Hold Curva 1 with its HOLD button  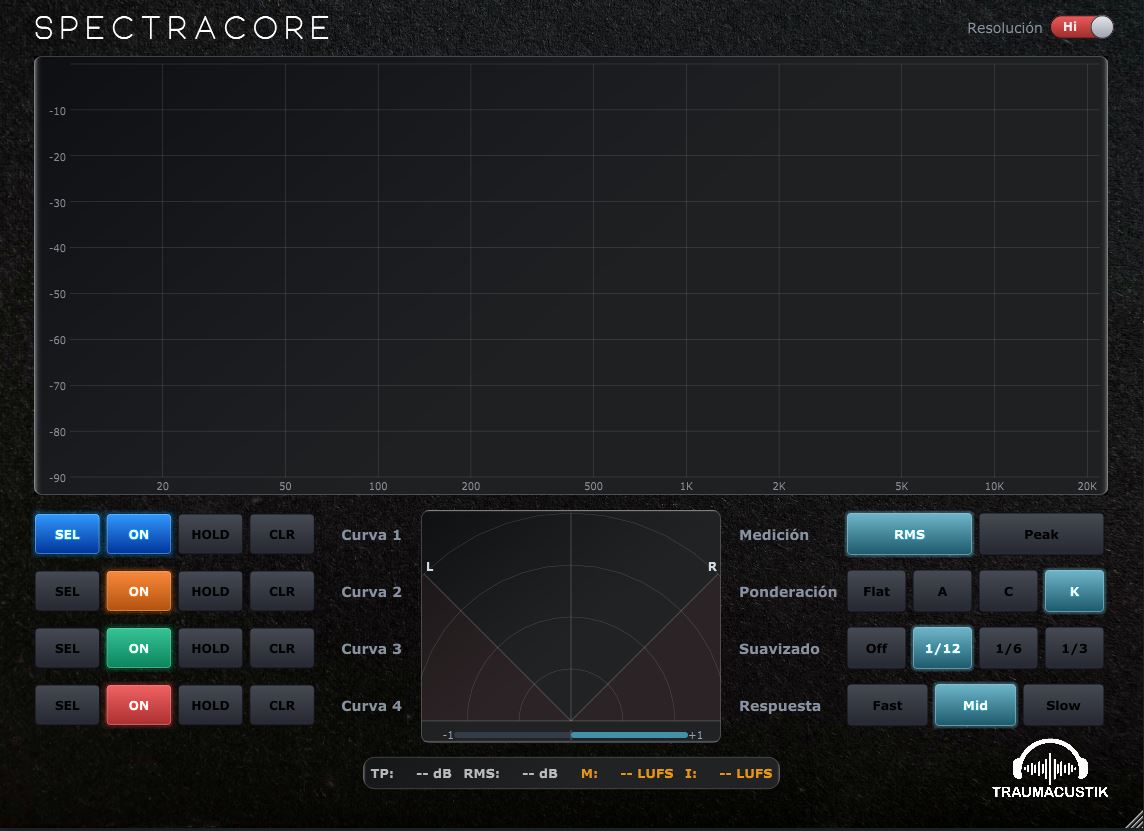pos(210,534)
